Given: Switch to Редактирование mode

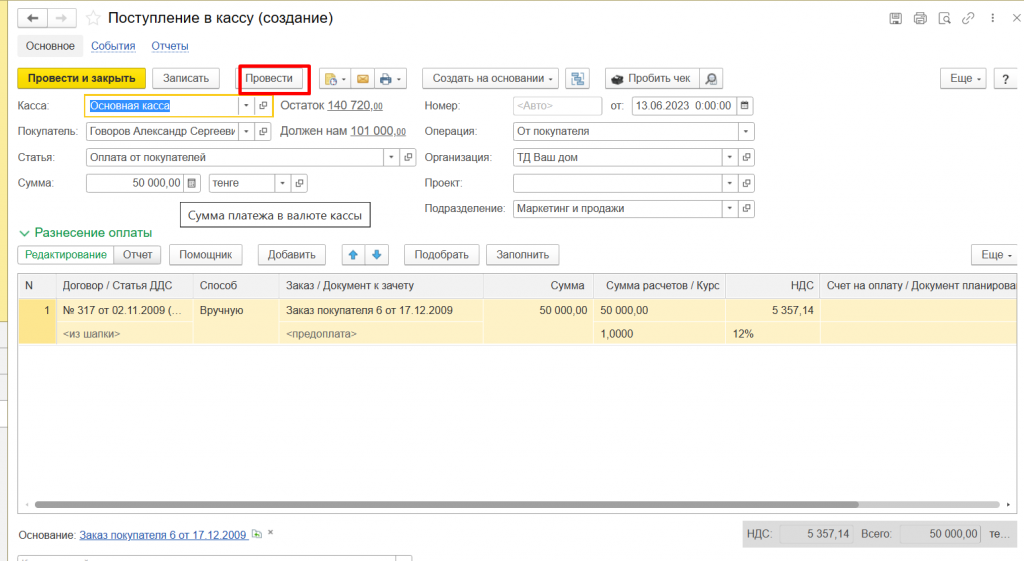Looking at the screenshot, I should coord(66,255).
